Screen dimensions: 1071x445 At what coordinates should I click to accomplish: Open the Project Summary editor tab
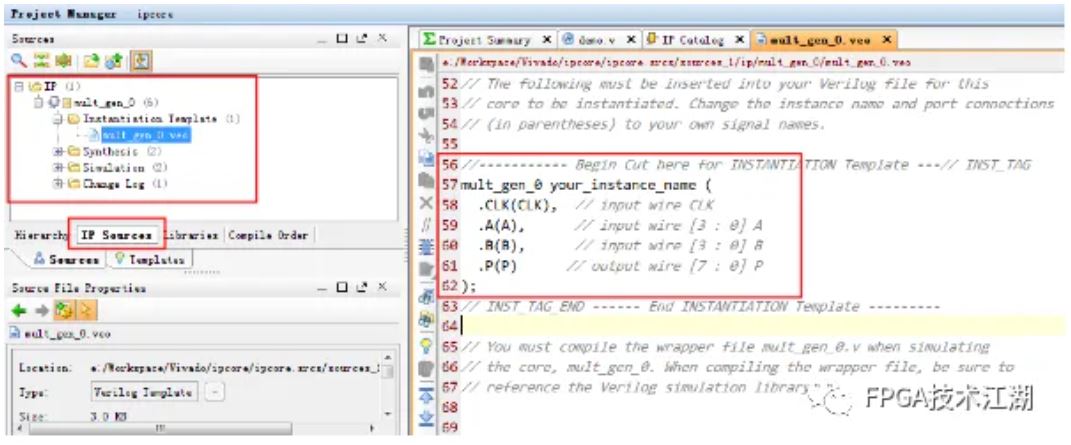coord(487,40)
